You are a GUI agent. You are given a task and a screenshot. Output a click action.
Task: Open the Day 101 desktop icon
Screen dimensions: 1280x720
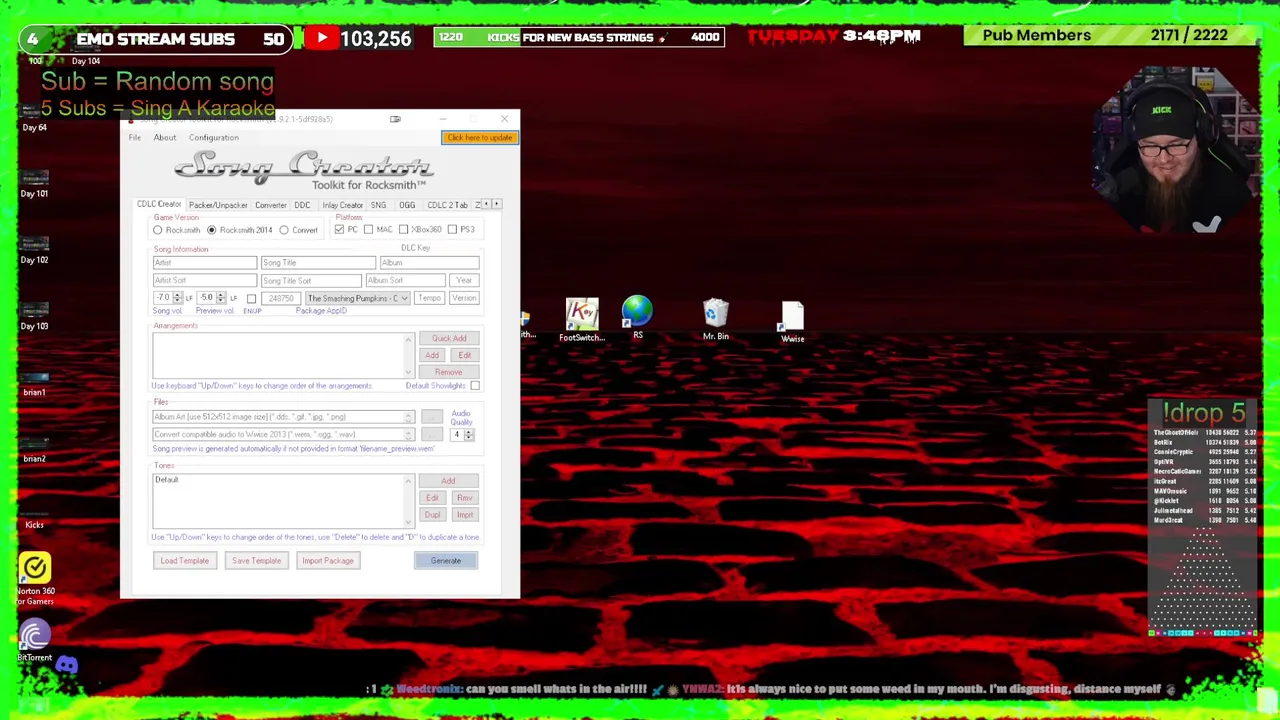[35, 182]
